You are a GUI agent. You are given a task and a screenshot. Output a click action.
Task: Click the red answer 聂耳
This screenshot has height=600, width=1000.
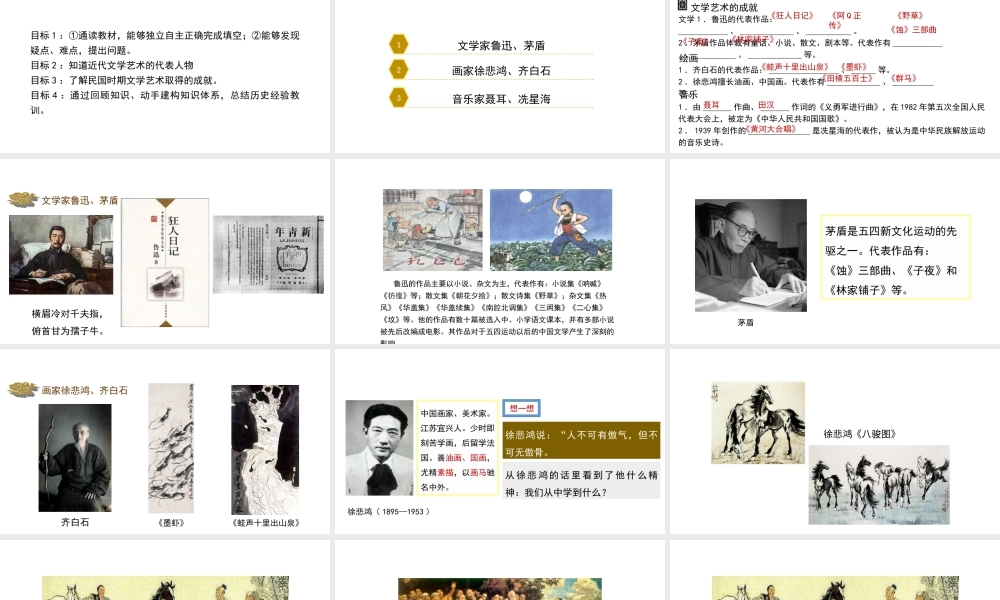coord(711,105)
